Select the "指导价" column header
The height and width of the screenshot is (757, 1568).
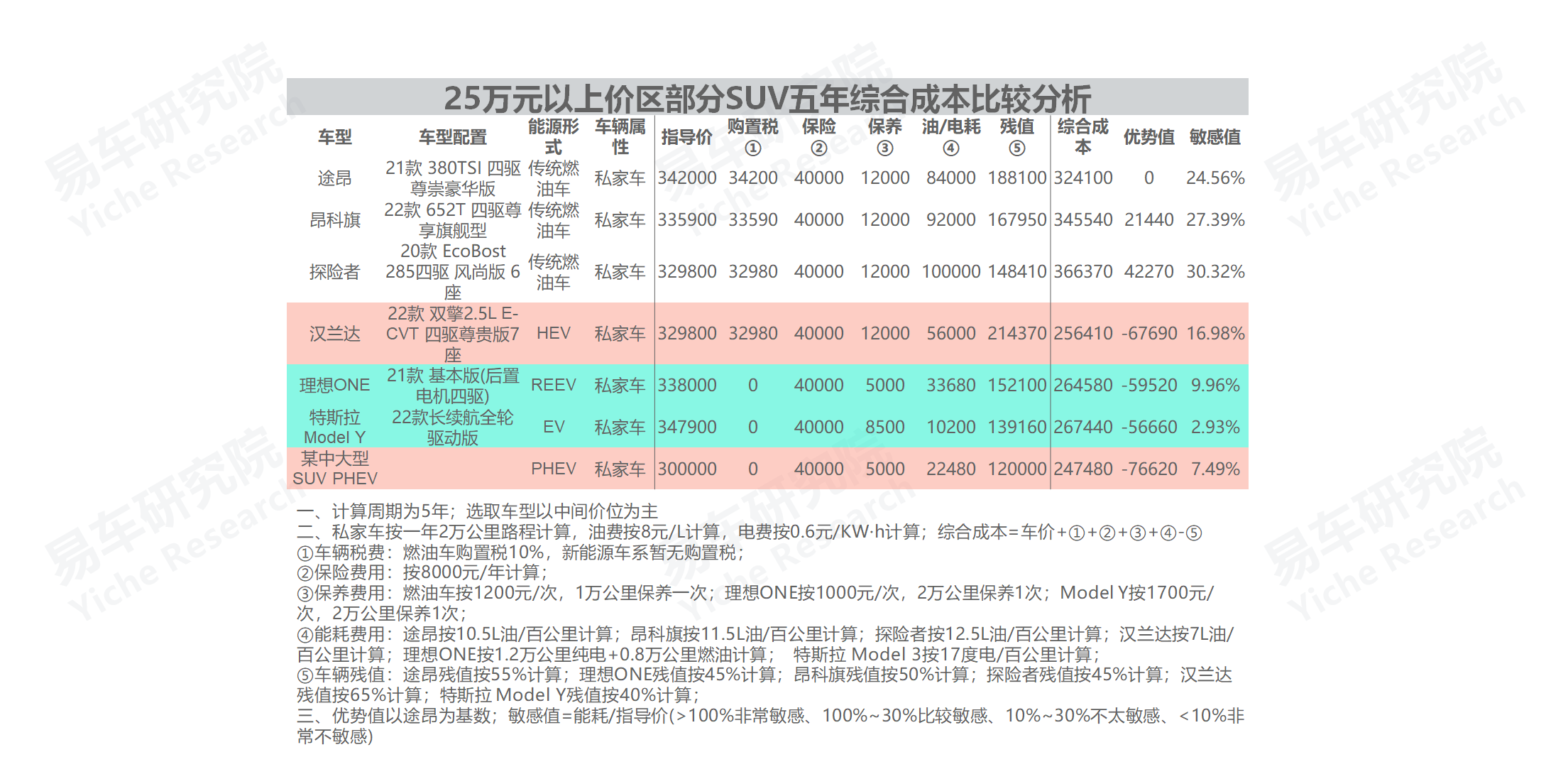687,137
